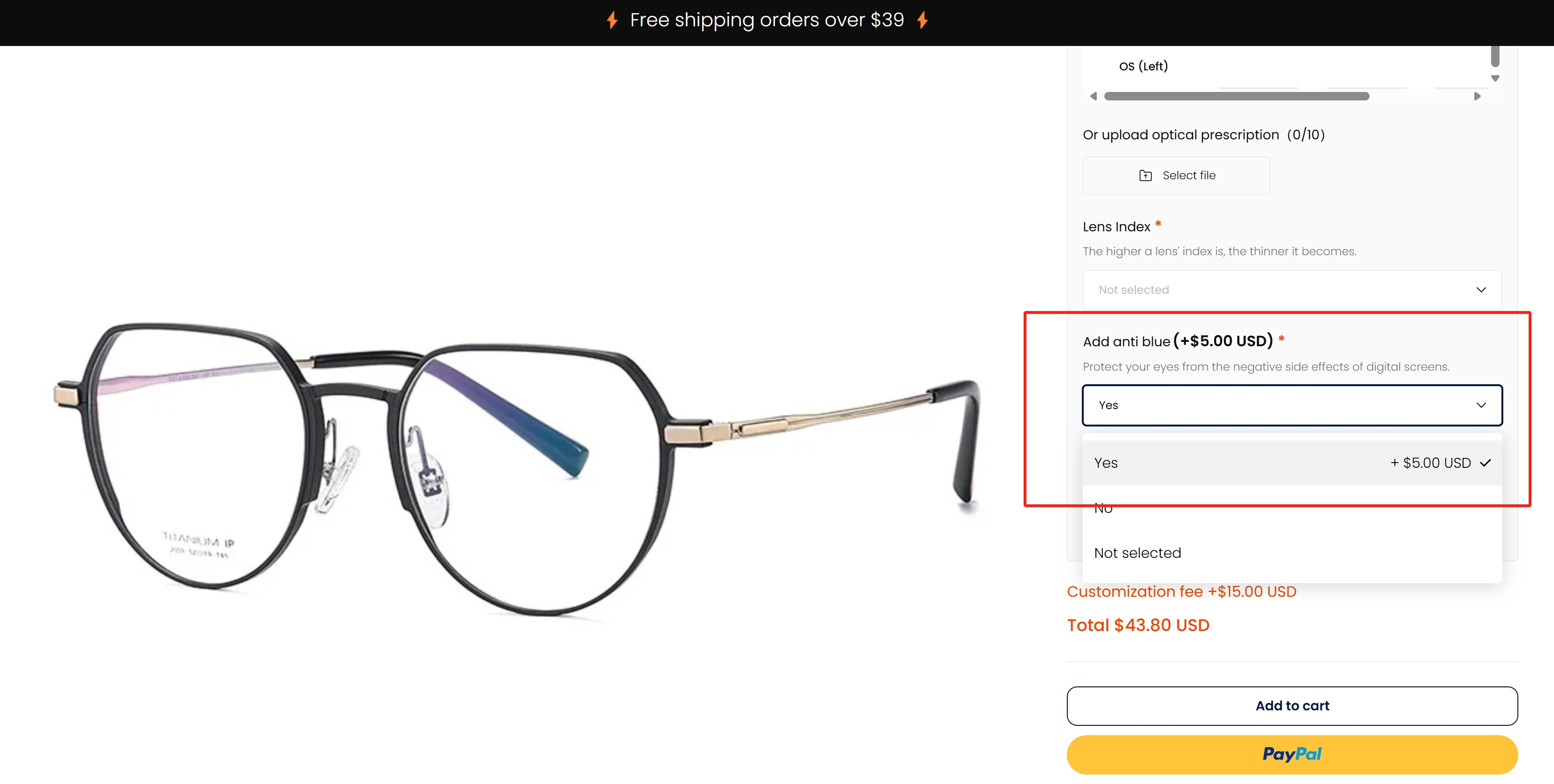This screenshot has width=1554, height=784.
Task: Check out with the PayPal button
Action: [x=1292, y=754]
